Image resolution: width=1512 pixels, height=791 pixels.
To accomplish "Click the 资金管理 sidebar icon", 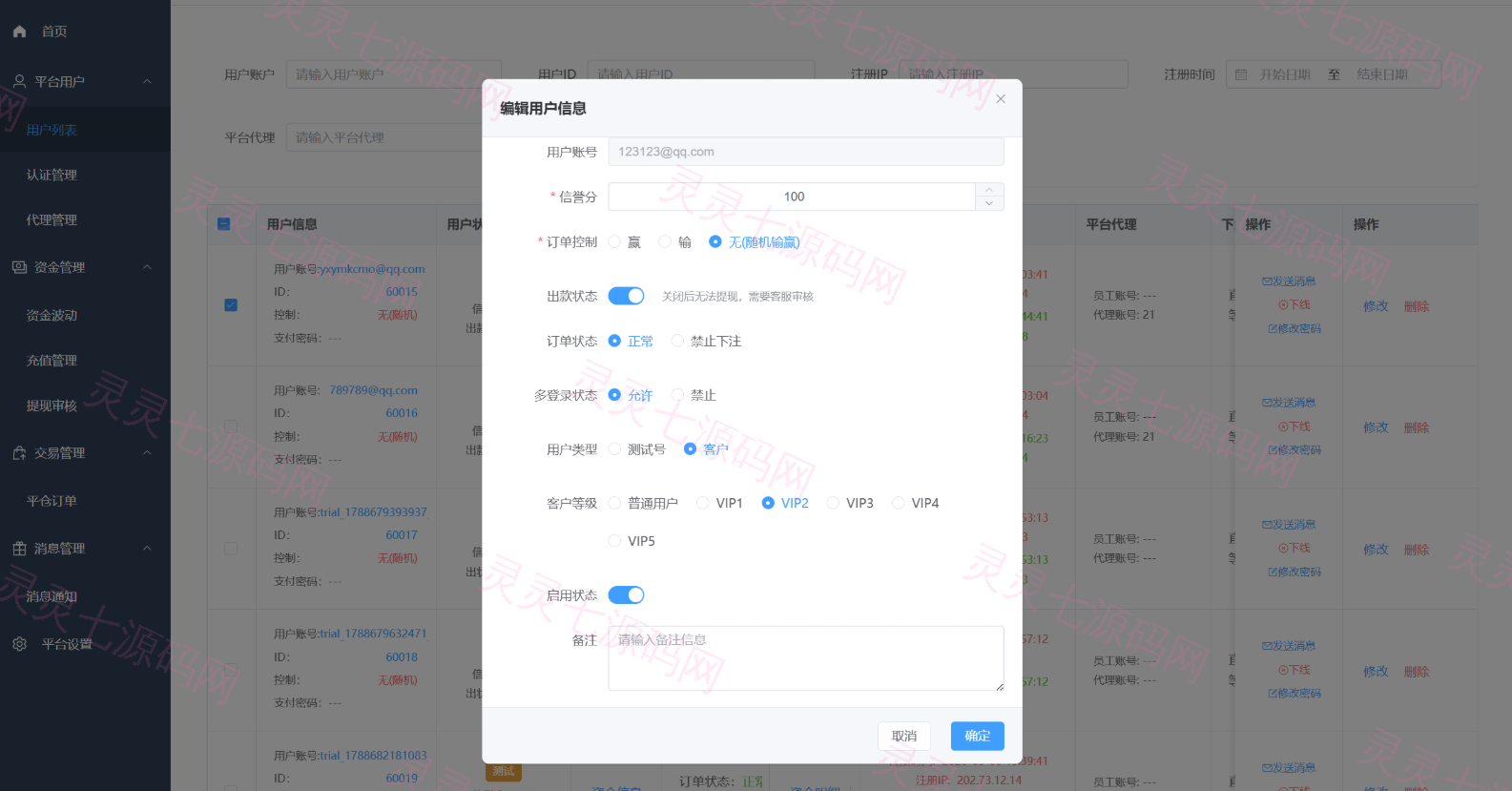I will pos(19,267).
